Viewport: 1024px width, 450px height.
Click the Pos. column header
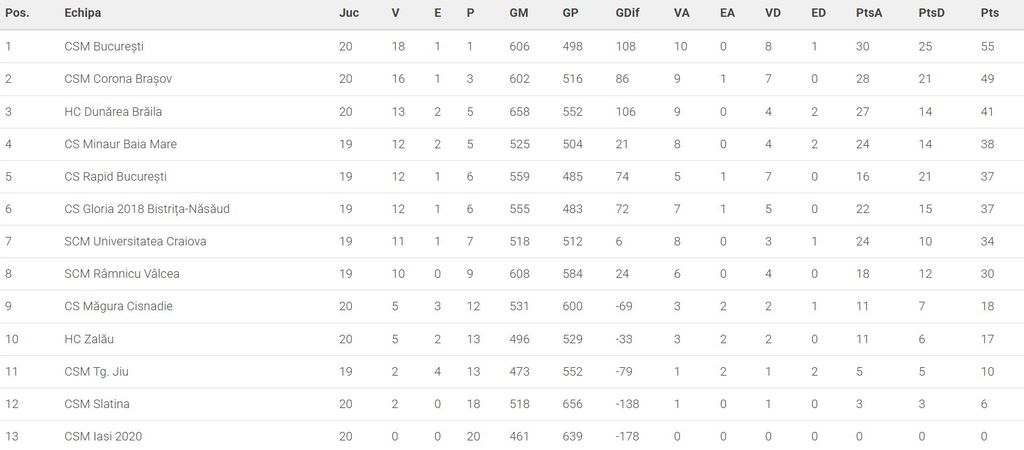(x=16, y=14)
